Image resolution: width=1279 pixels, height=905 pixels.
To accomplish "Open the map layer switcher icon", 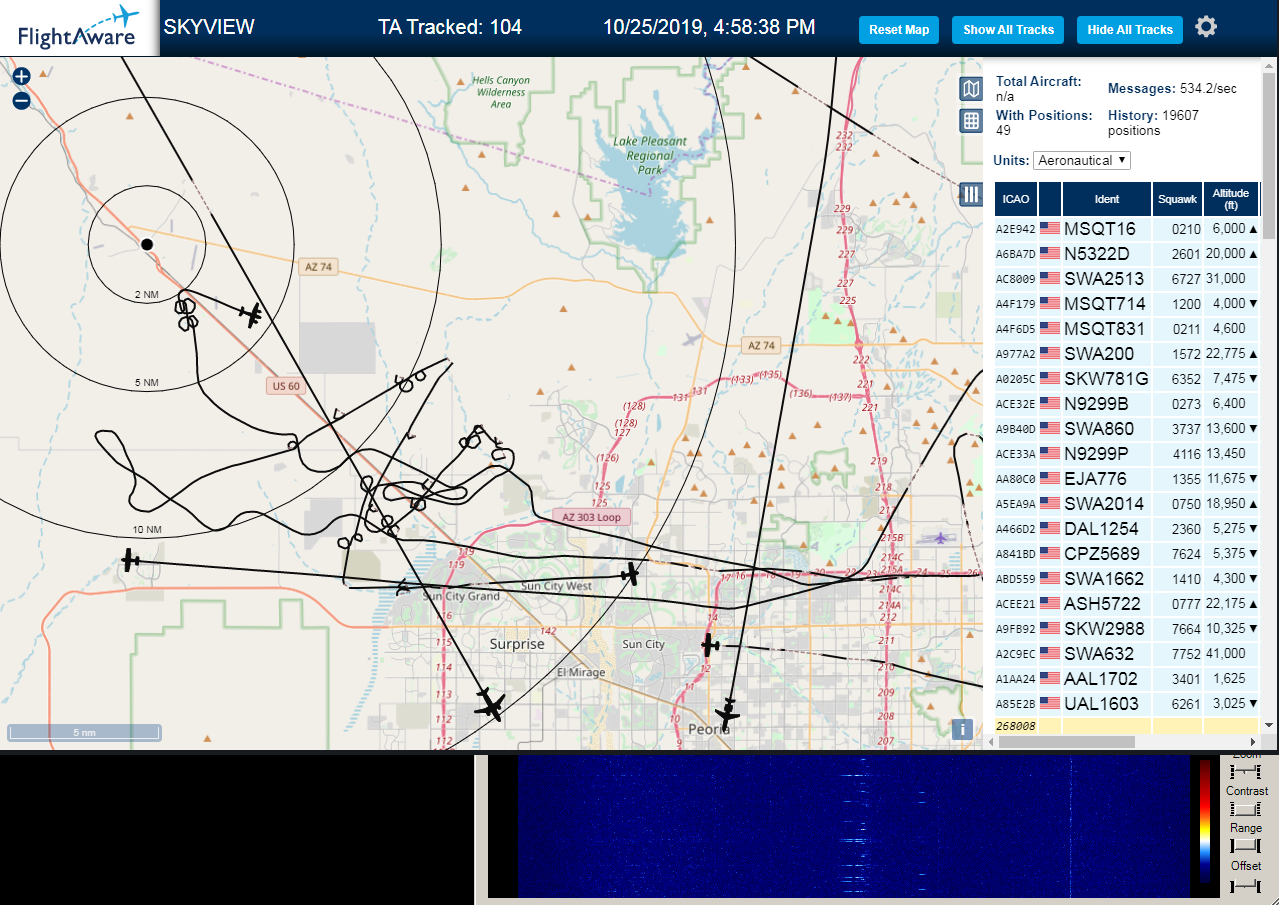I will pyautogui.click(x=971, y=89).
